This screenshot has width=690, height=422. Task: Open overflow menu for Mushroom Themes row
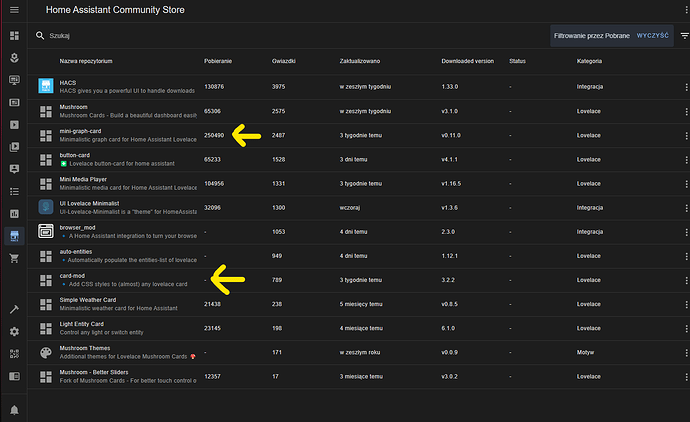(x=686, y=352)
